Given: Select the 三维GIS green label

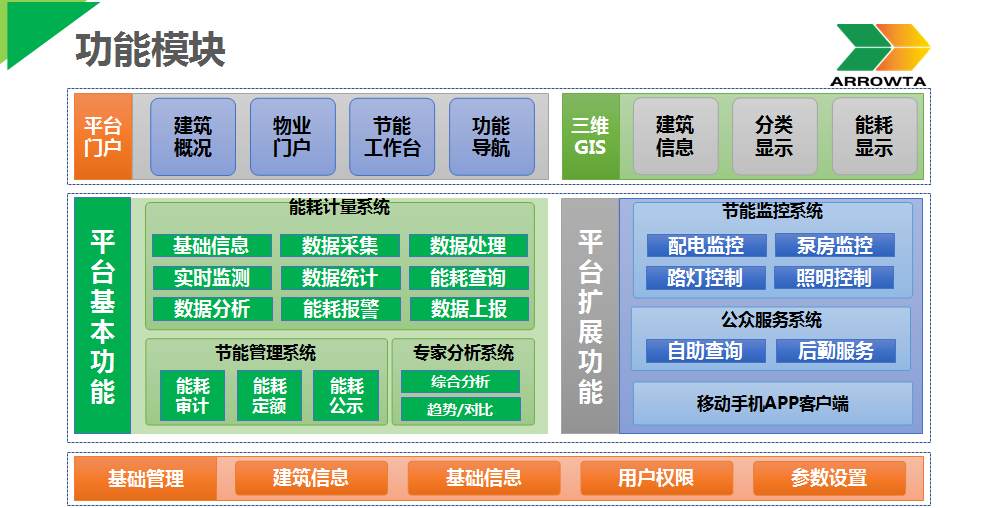Looking at the screenshot, I should (590, 137).
